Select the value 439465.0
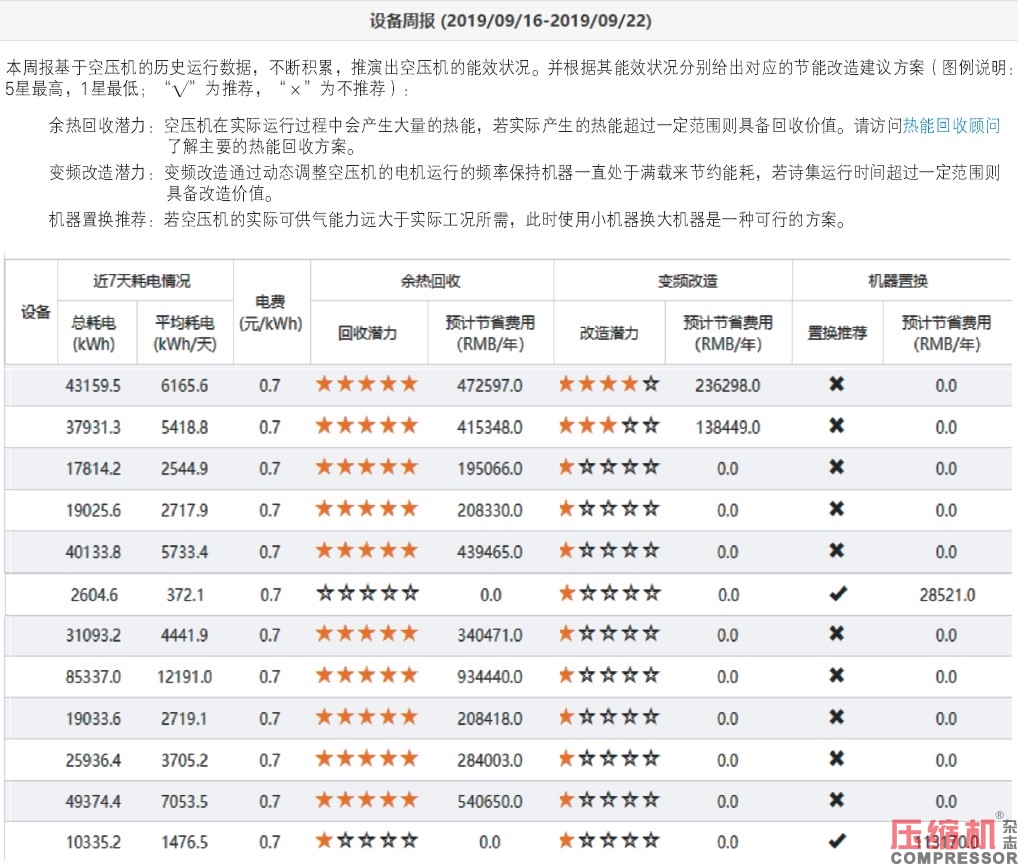 pyautogui.click(x=490, y=552)
